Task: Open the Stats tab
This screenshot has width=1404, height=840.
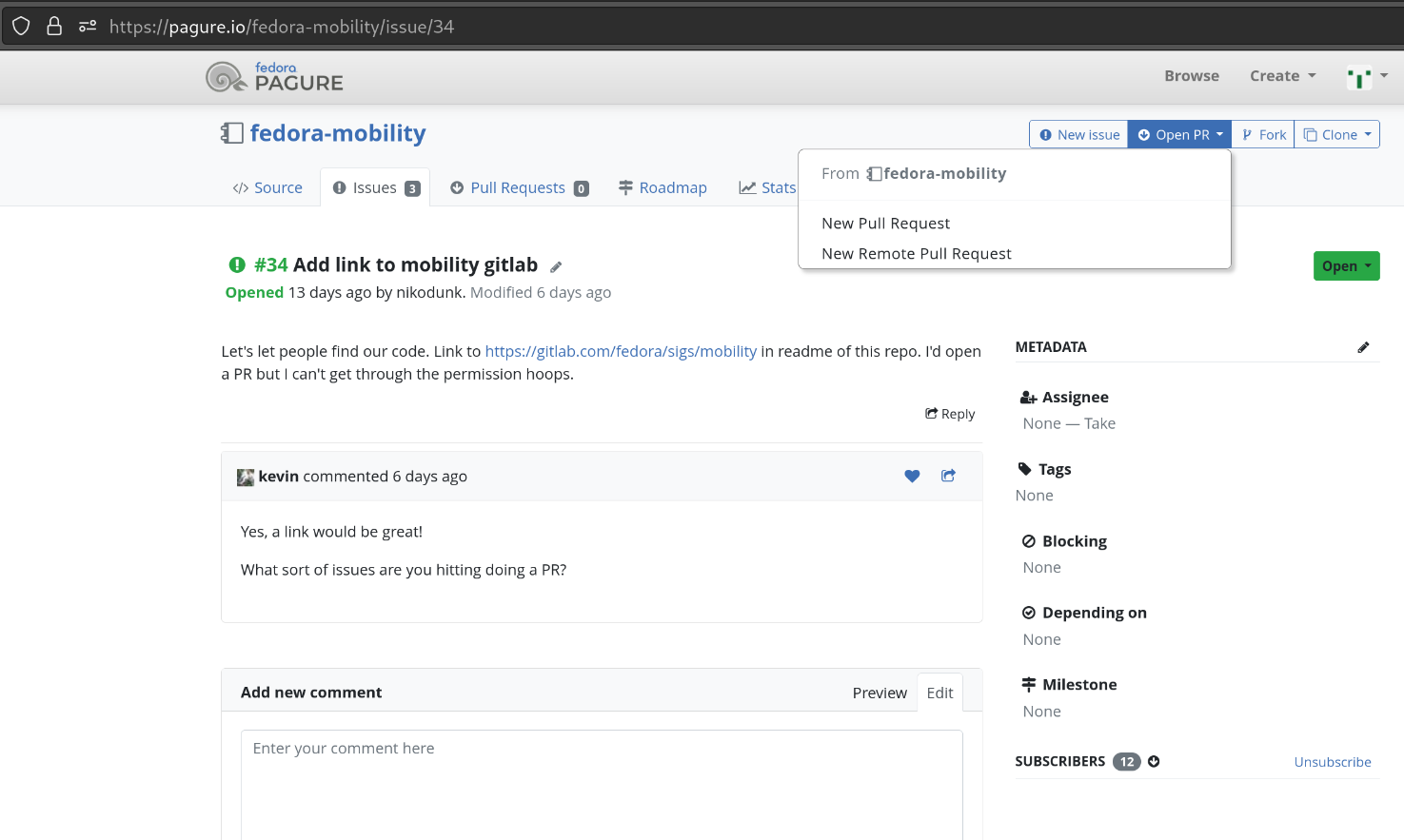Action: click(768, 187)
